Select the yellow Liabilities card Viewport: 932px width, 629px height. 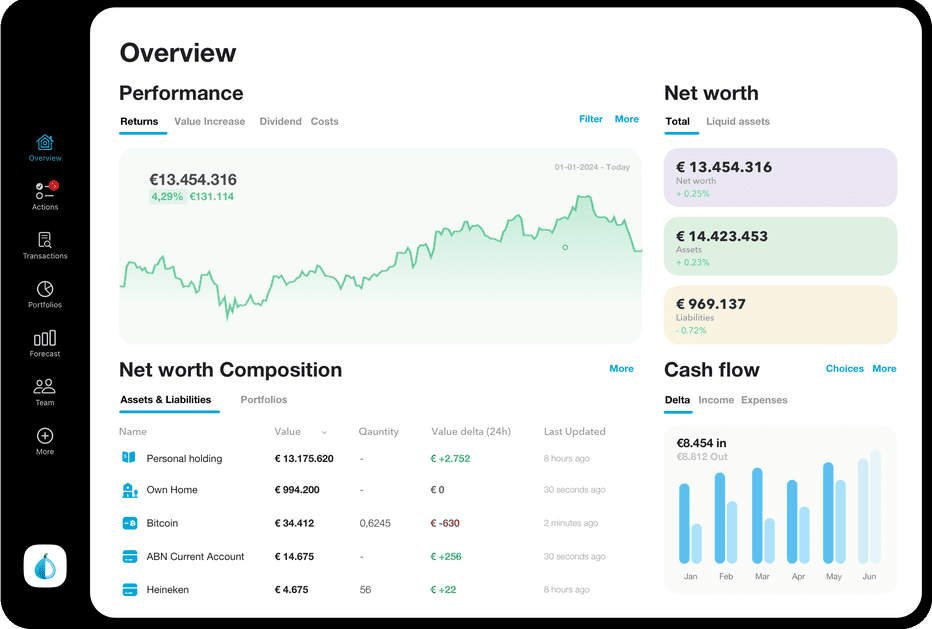pos(780,315)
